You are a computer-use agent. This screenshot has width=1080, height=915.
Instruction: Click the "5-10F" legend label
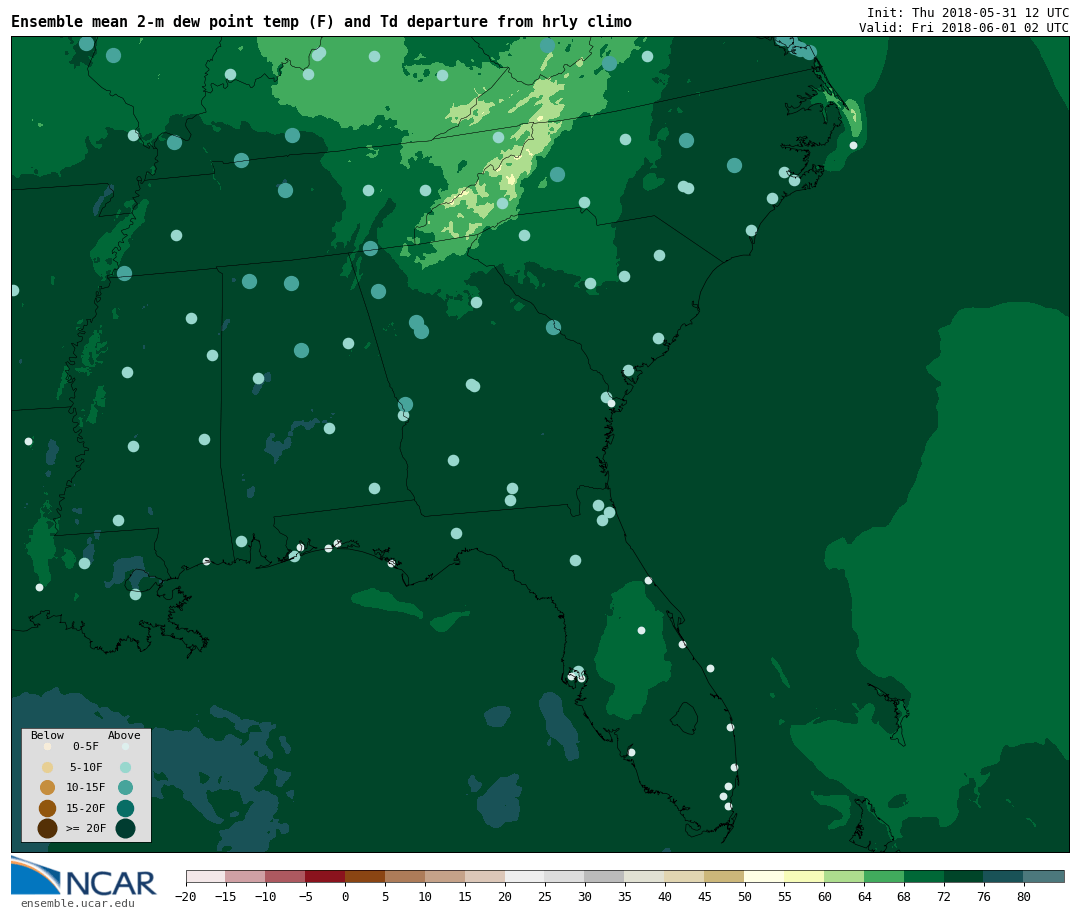click(x=86, y=767)
